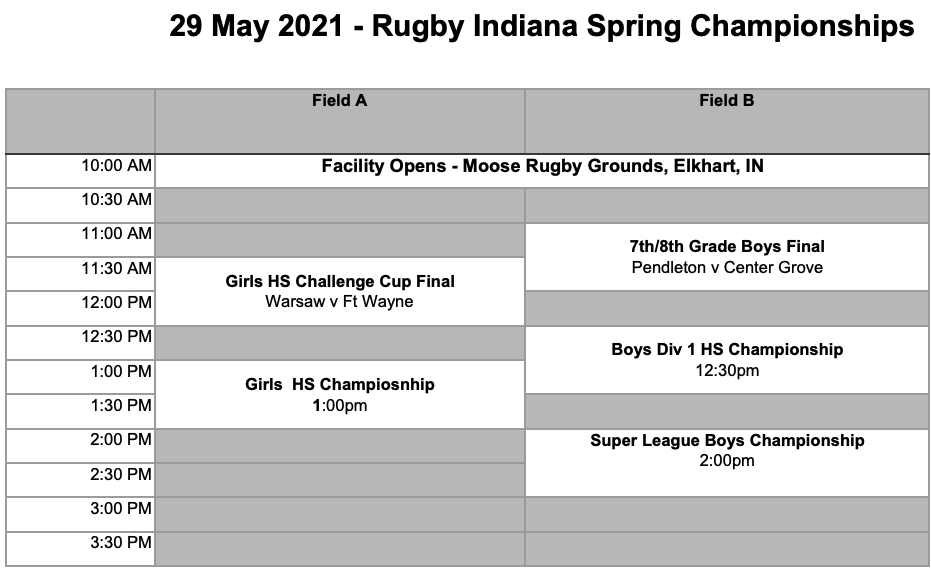Select the 3:30 PM time cell
931x568 pixels.
point(80,548)
